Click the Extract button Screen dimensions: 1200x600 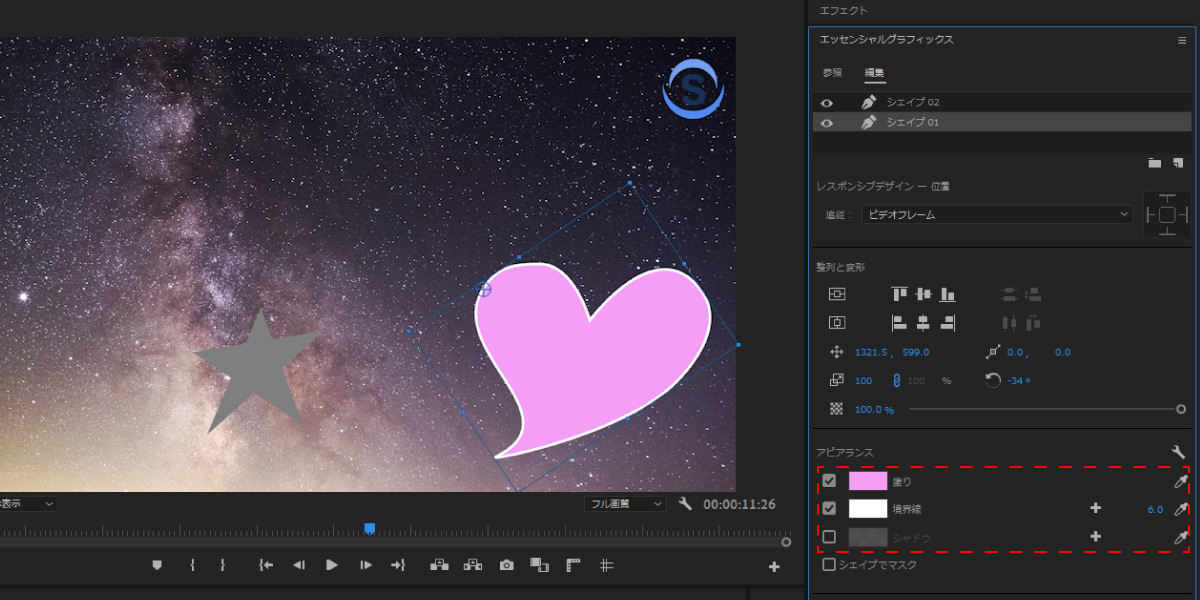(x=473, y=565)
